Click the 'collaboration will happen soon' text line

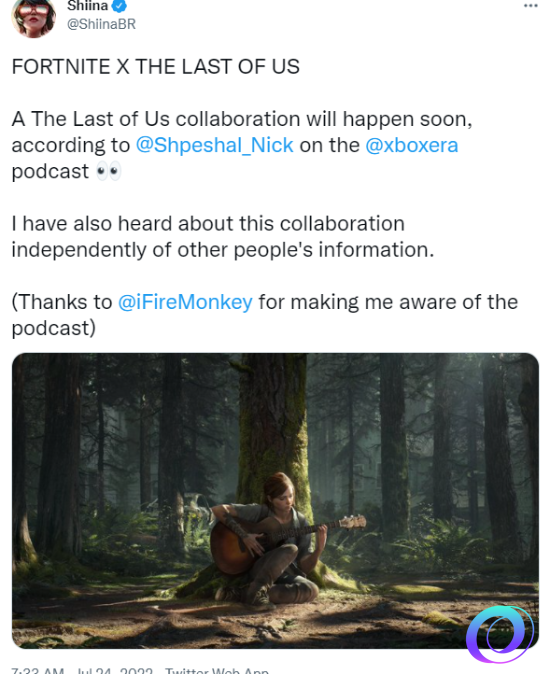coord(324,119)
